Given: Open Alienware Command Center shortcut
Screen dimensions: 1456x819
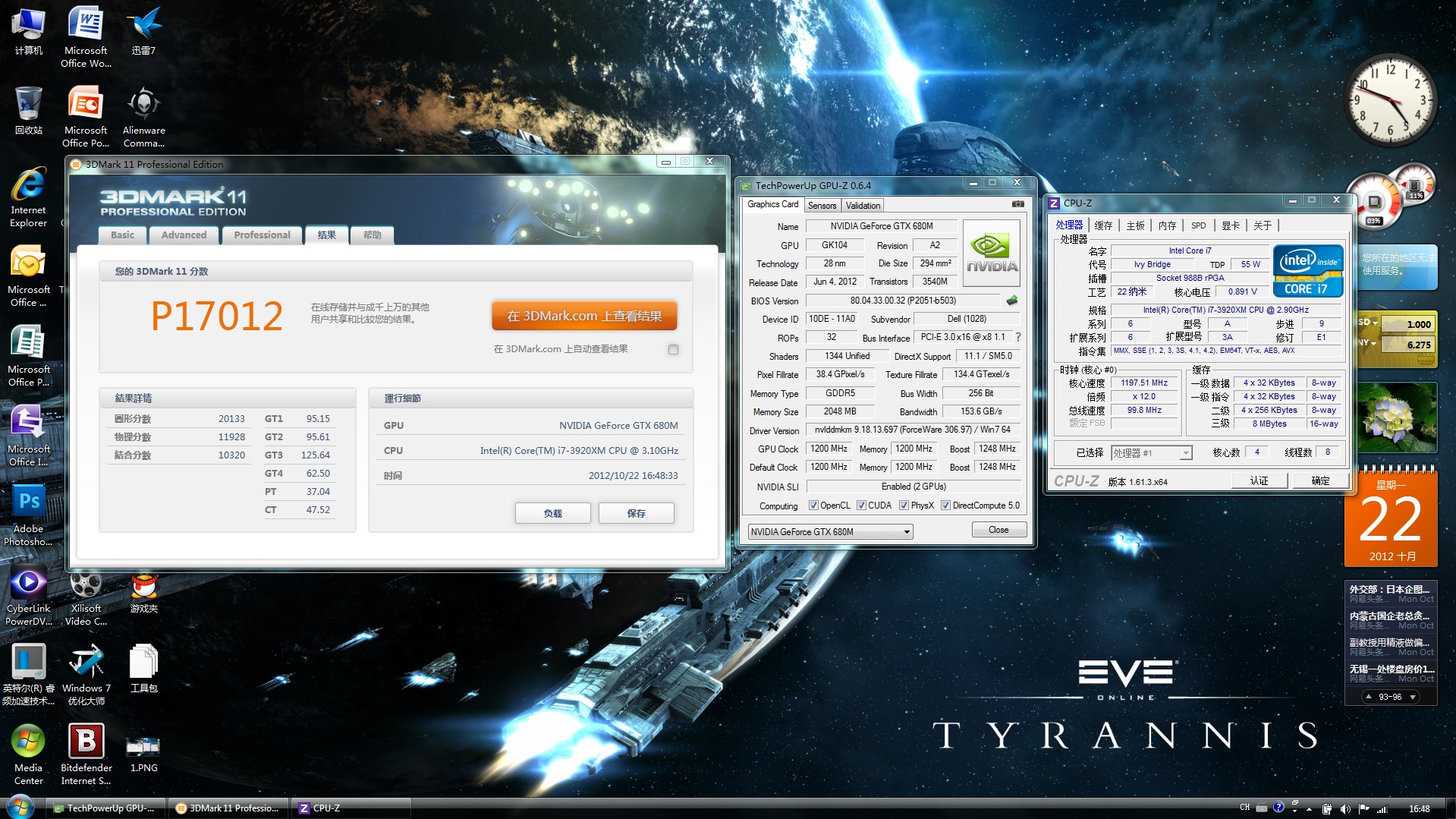Looking at the screenshot, I should 143,116.
